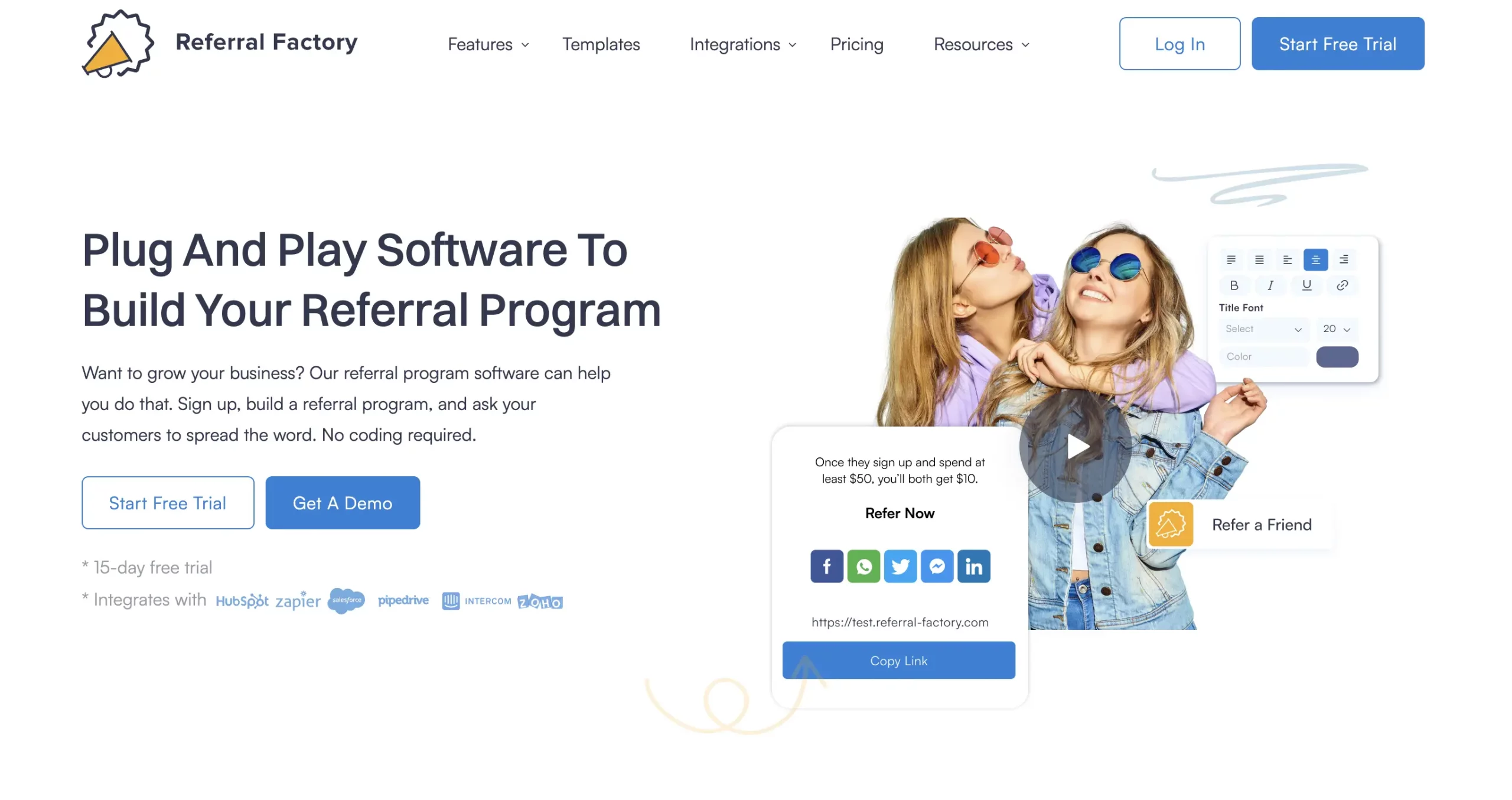The image size is (1512, 800).
Task: Expand the Features dropdown menu
Action: click(x=488, y=44)
